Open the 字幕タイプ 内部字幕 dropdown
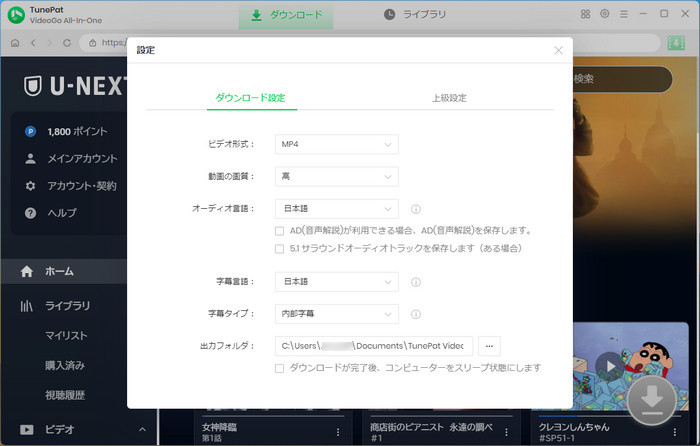700x446 pixels. [337, 314]
